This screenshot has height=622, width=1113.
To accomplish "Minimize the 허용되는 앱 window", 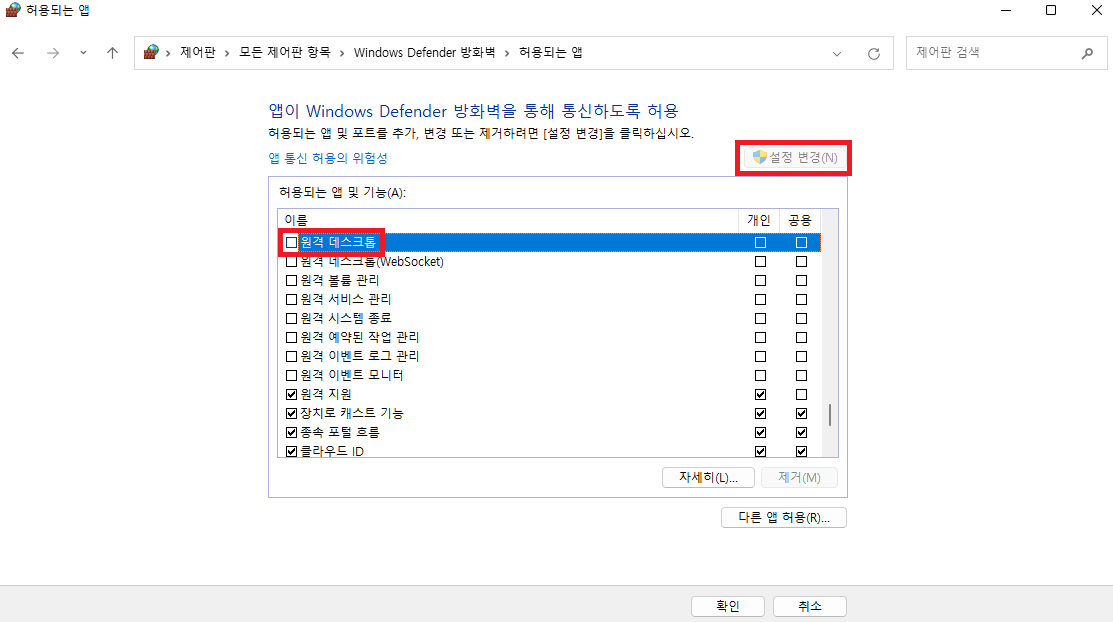I will pos(1006,10).
